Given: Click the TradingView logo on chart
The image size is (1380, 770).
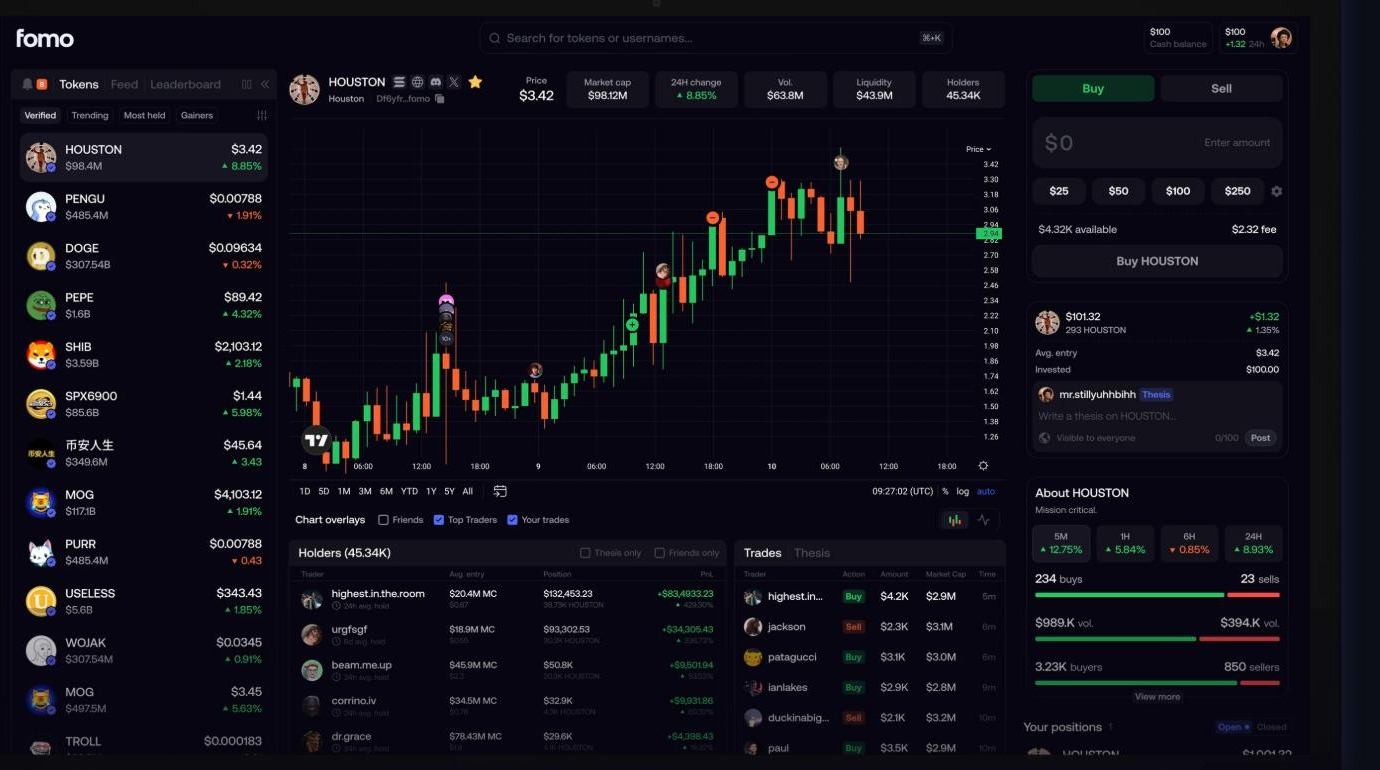Looking at the screenshot, I should click(317, 440).
